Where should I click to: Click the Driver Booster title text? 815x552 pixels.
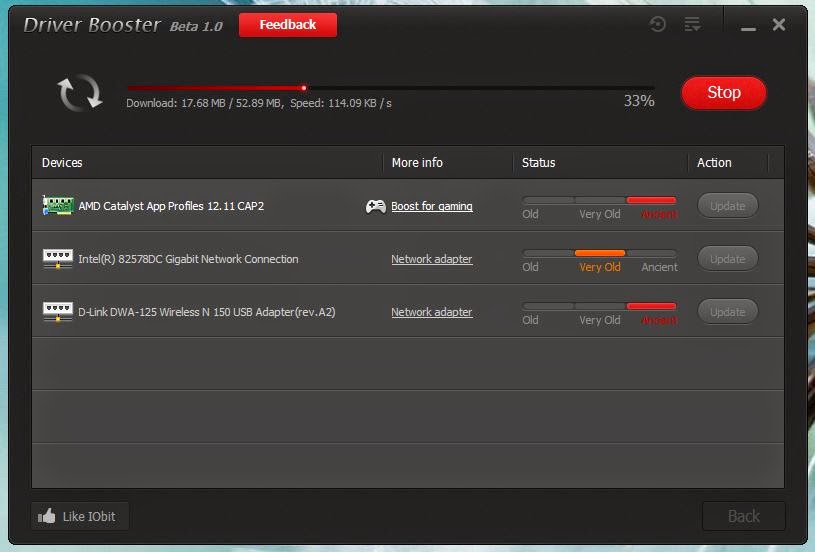[92, 25]
